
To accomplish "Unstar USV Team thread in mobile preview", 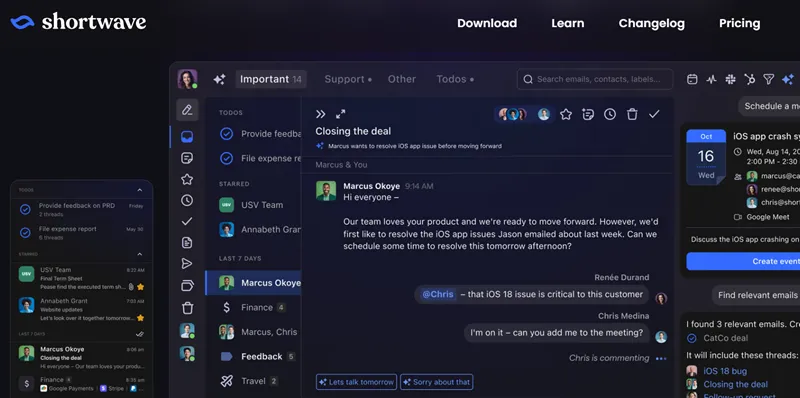I will 140,287.
